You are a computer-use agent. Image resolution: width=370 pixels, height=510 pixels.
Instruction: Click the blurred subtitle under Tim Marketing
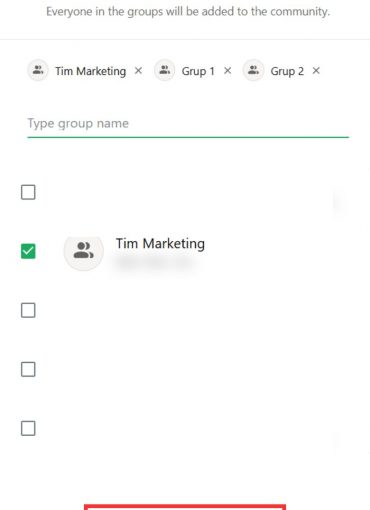point(154,263)
